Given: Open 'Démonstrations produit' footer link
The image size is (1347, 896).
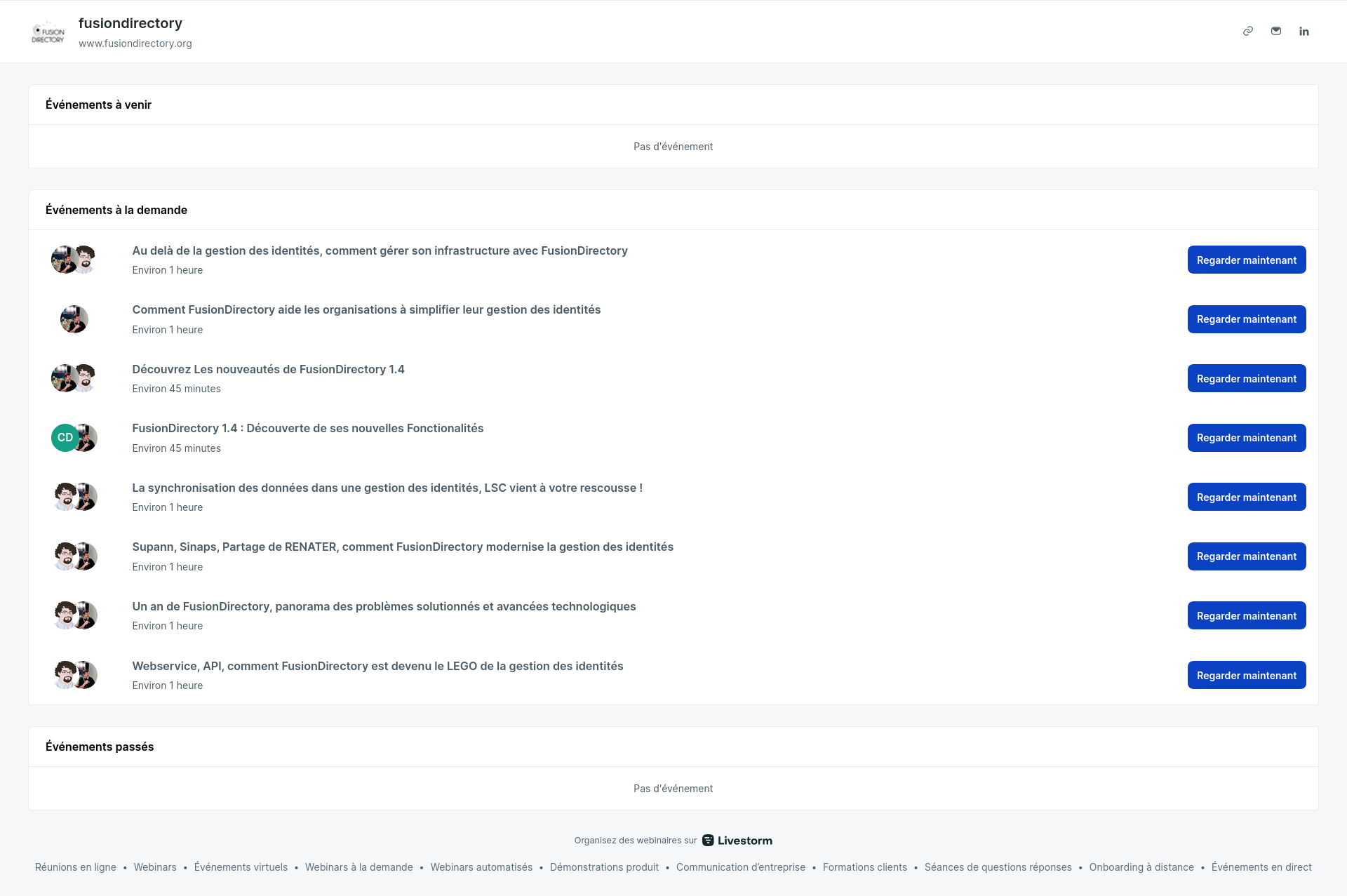Looking at the screenshot, I should coord(604,867).
